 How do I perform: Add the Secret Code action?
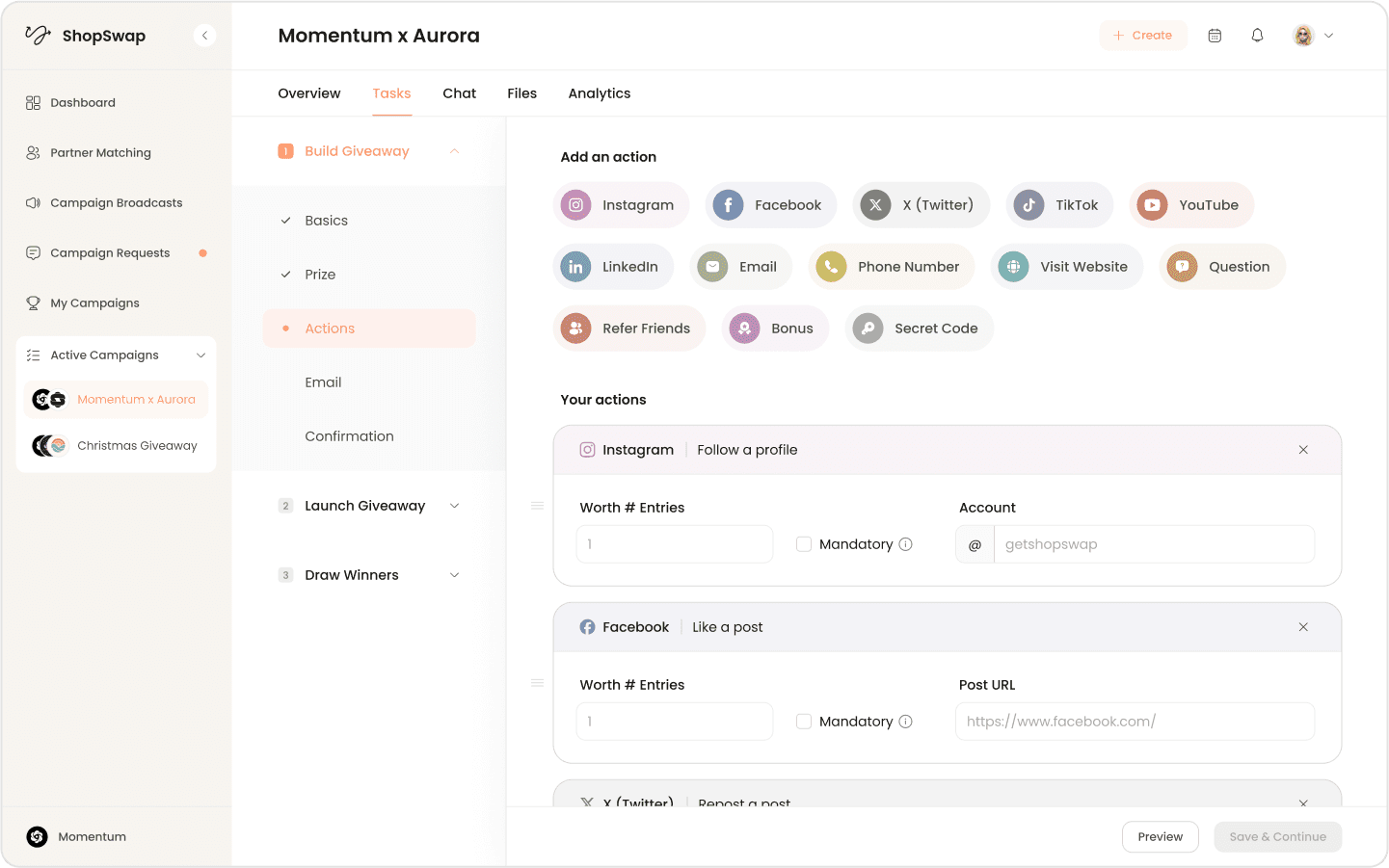[919, 329]
